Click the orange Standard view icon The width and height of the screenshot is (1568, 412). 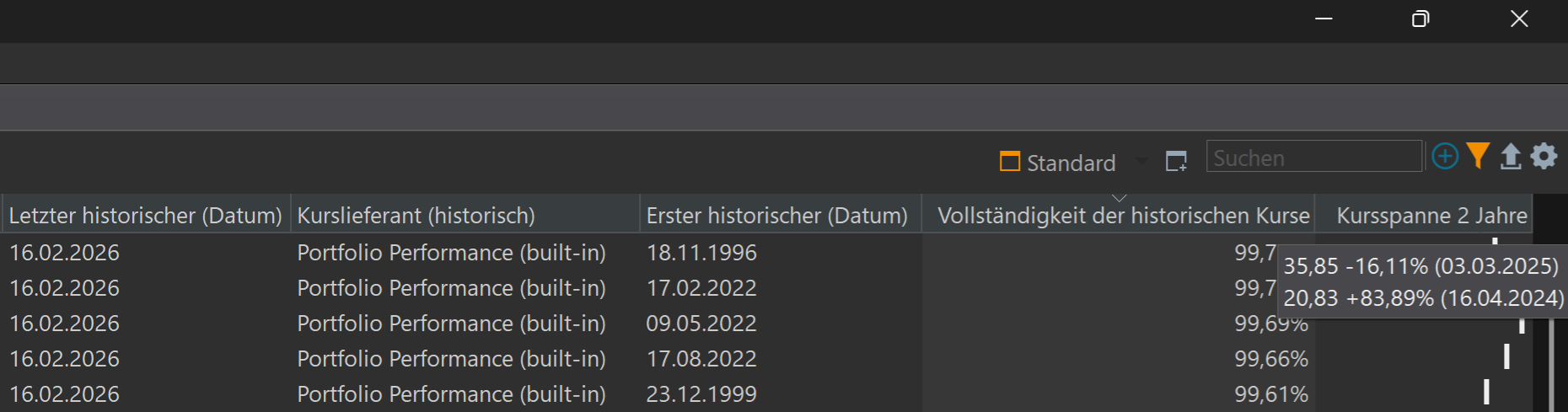click(x=1009, y=161)
